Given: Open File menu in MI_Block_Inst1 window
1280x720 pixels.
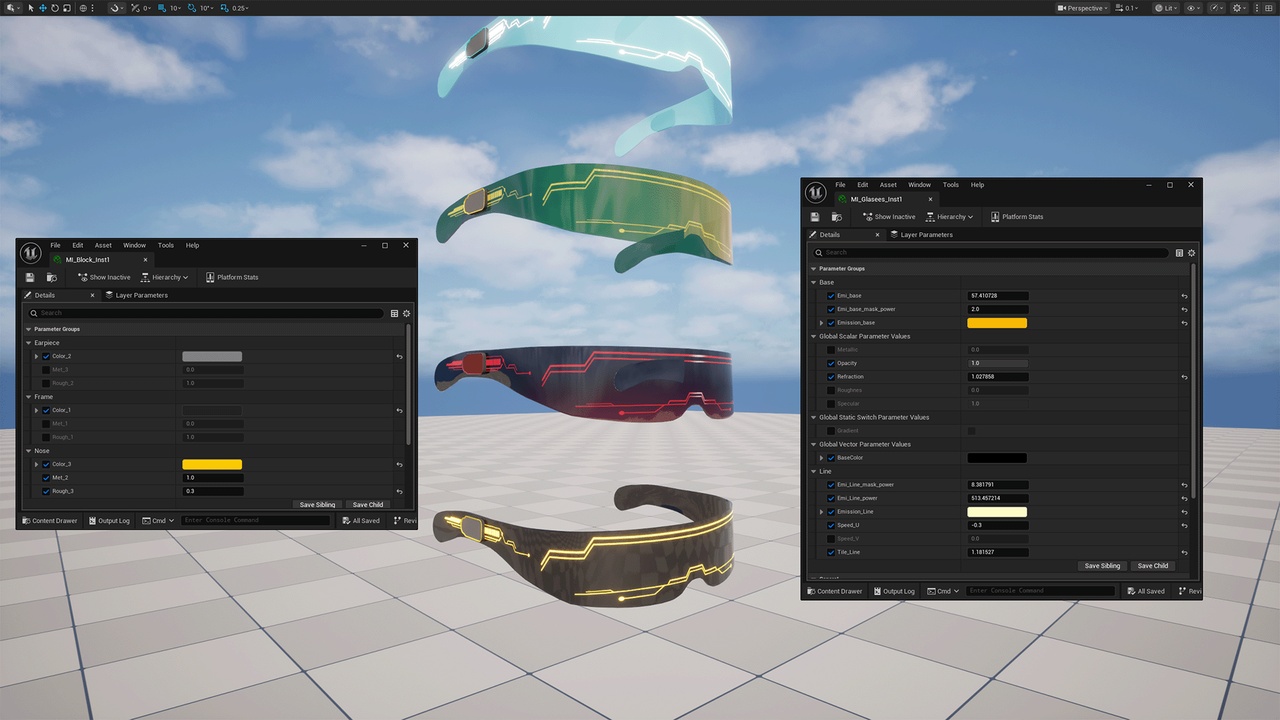Looking at the screenshot, I should [56, 245].
